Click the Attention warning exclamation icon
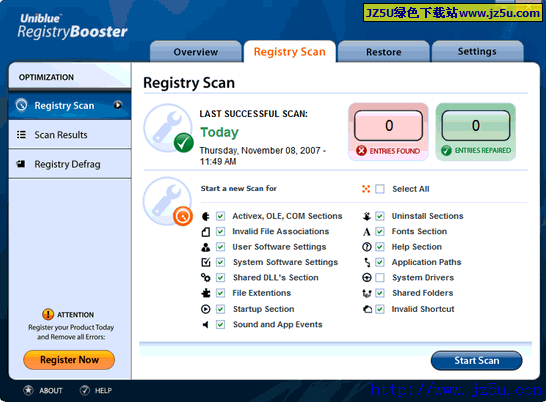The height and width of the screenshot is (402, 546). (x=48, y=314)
